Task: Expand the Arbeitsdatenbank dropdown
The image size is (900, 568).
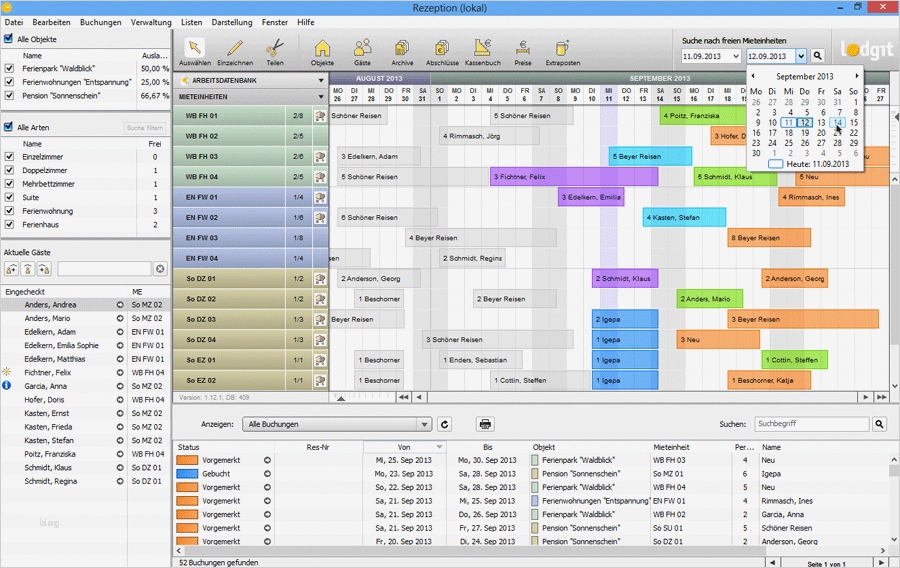Action: click(x=321, y=81)
